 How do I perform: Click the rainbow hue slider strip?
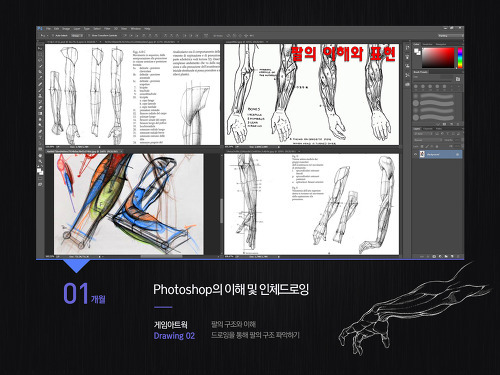click(460, 58)
